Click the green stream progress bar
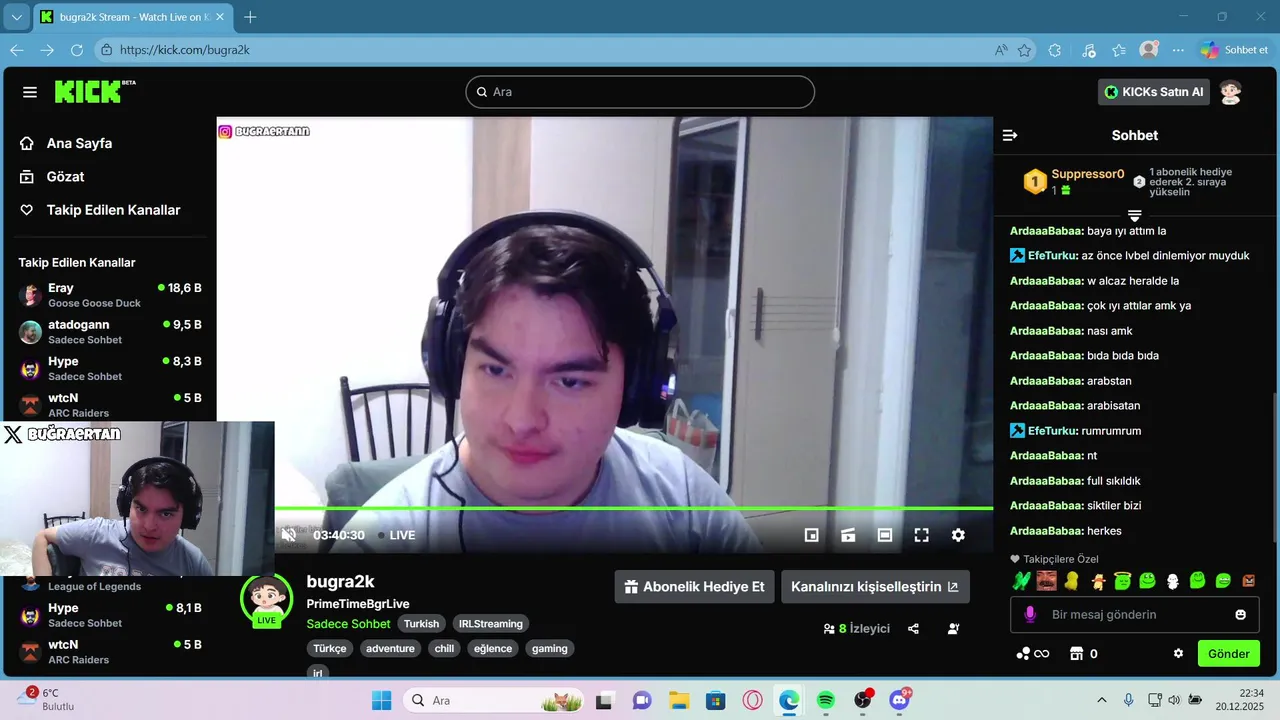This screenshot has width=1280, height=720. 634,508
